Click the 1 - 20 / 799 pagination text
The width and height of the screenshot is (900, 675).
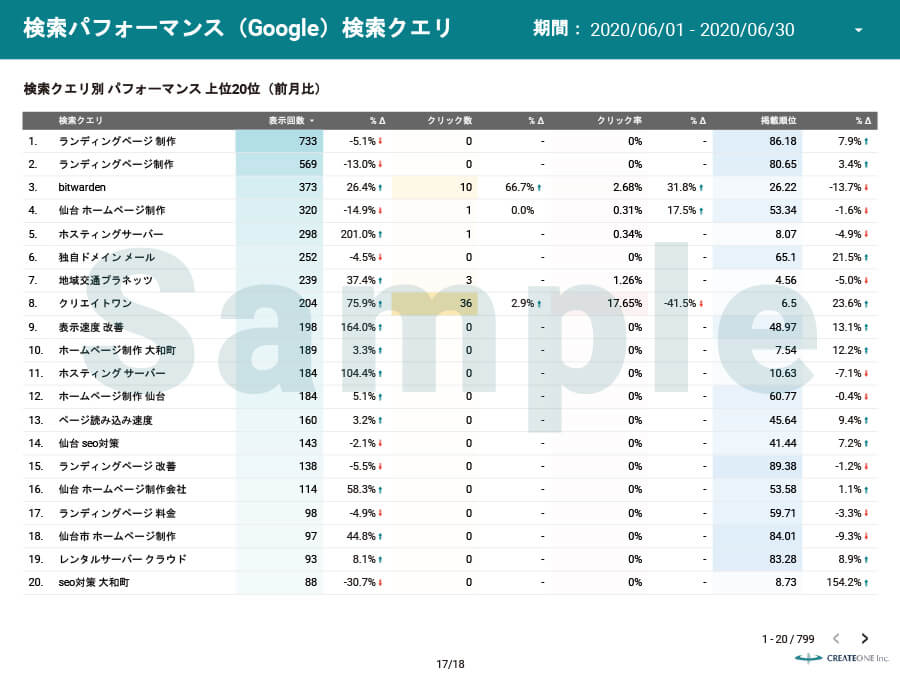pyautogui.click(x=789, y=638)
